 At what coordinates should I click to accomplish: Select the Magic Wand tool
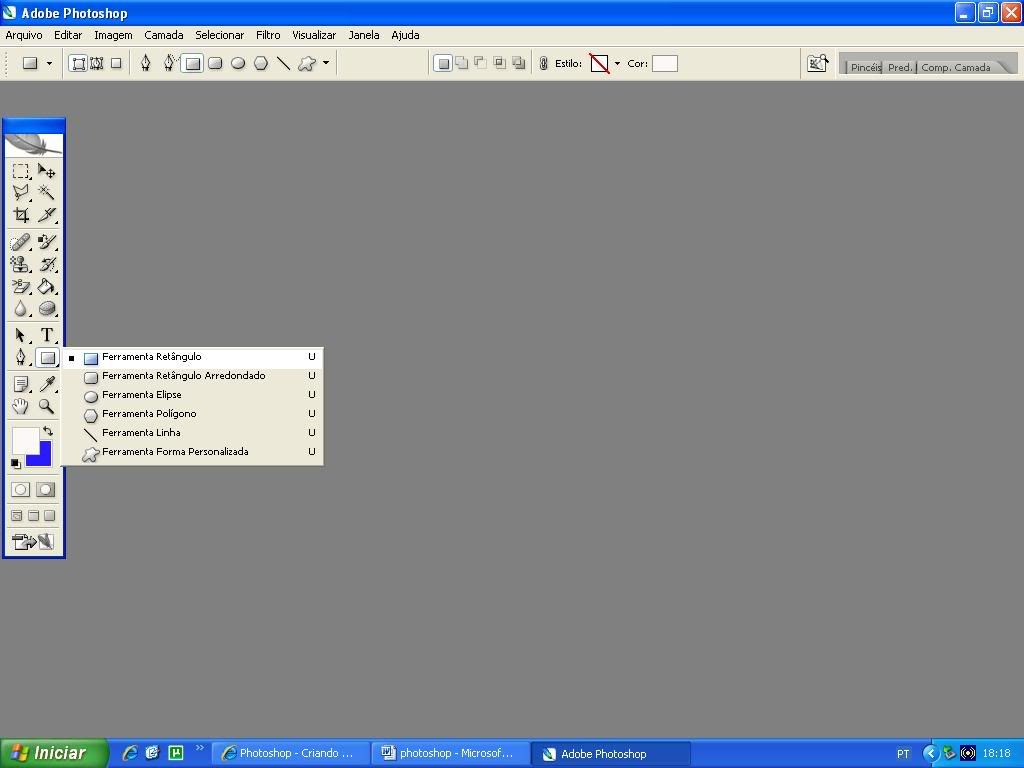point(46,193)
